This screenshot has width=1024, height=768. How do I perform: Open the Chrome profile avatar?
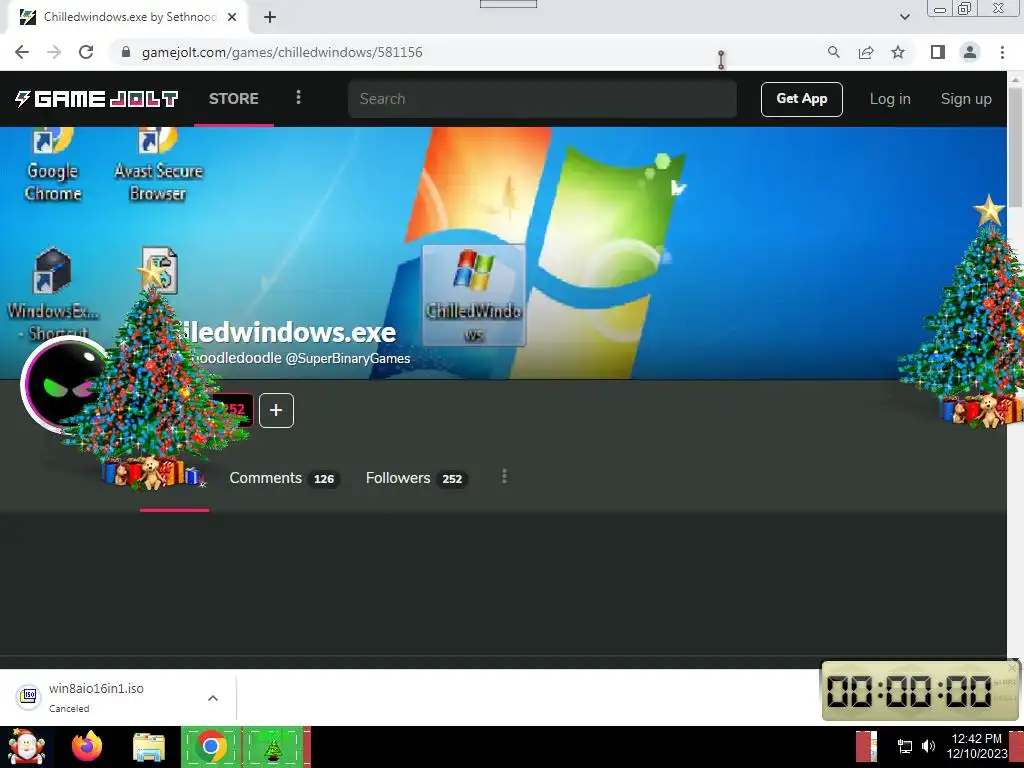pos(970,52)
